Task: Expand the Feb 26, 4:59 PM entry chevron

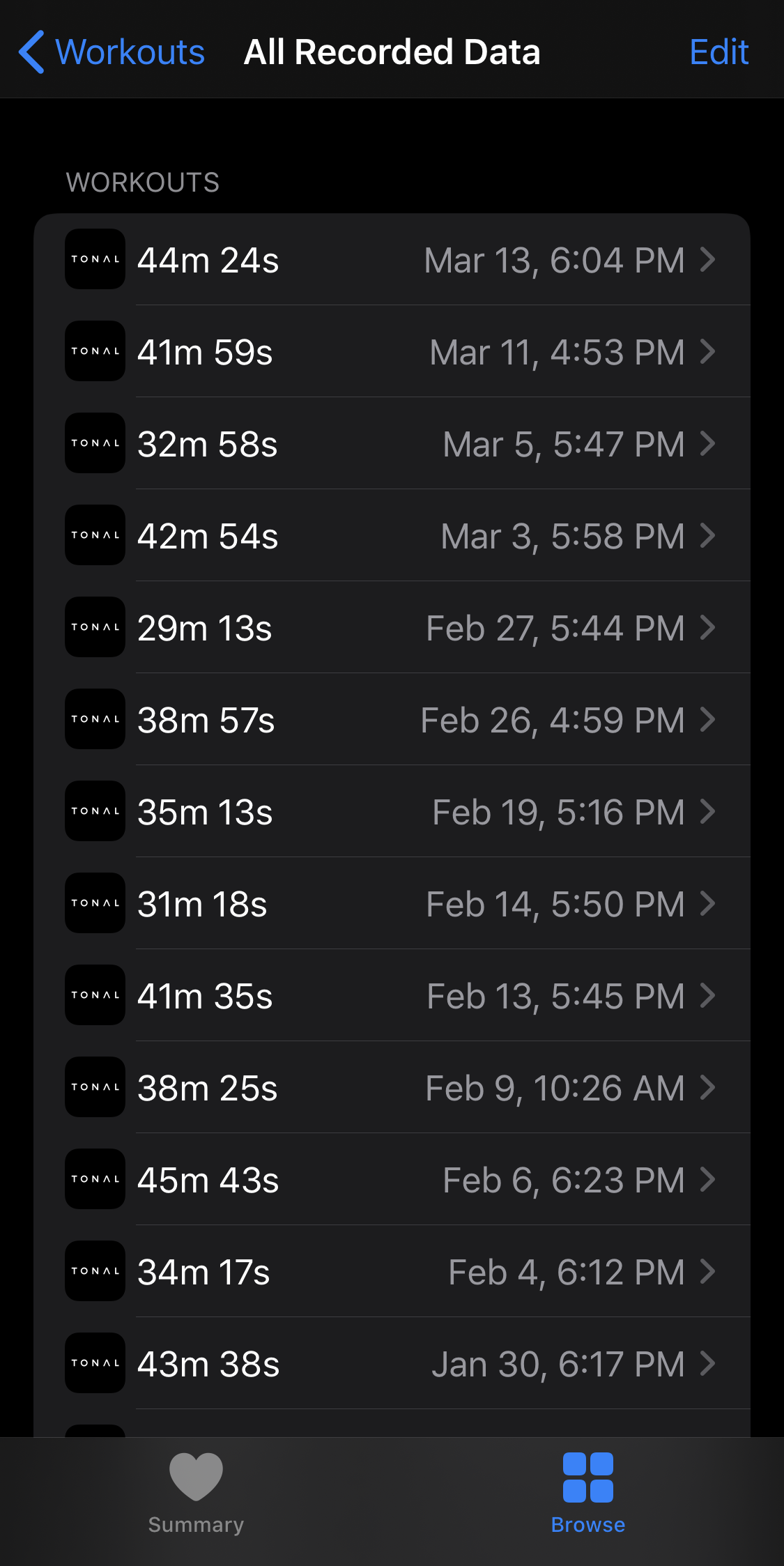Action: [707, 720]
